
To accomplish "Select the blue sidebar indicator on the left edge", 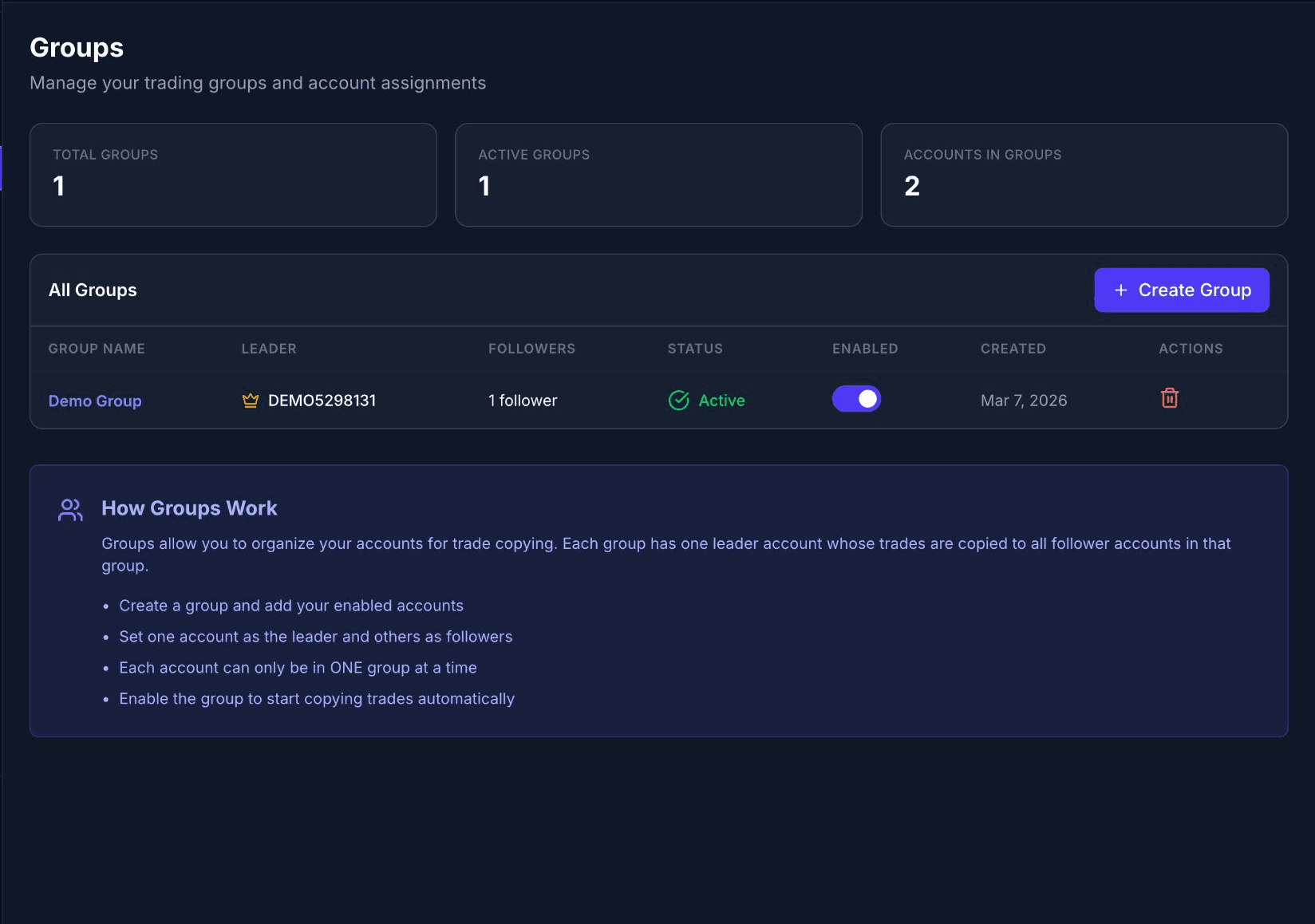I will tap(2, 168).
